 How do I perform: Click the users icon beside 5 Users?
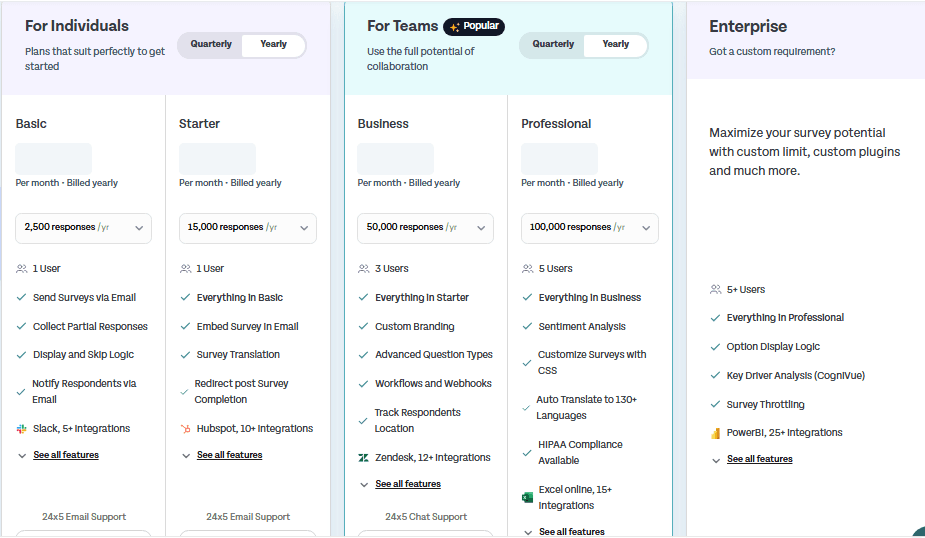point(527,269)
